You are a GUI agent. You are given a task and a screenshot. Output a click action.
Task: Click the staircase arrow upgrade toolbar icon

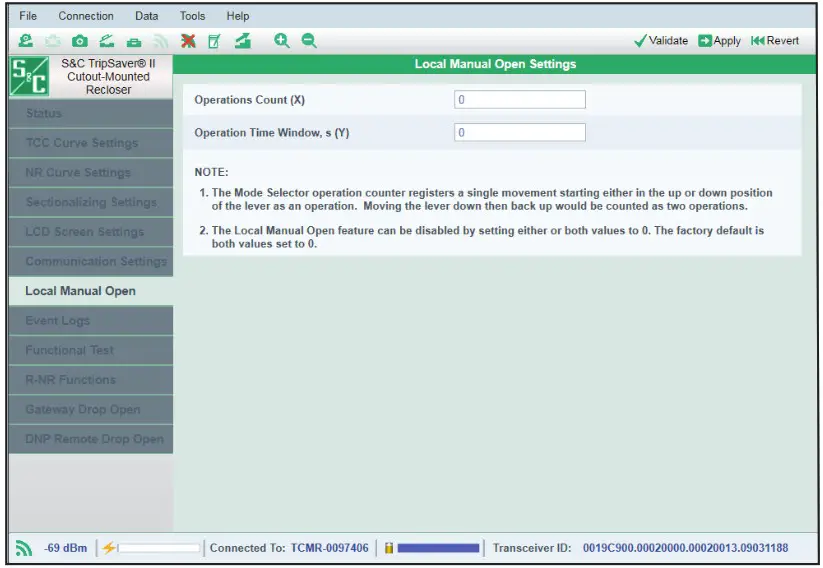pyautogui.click(x=242, y=40)
